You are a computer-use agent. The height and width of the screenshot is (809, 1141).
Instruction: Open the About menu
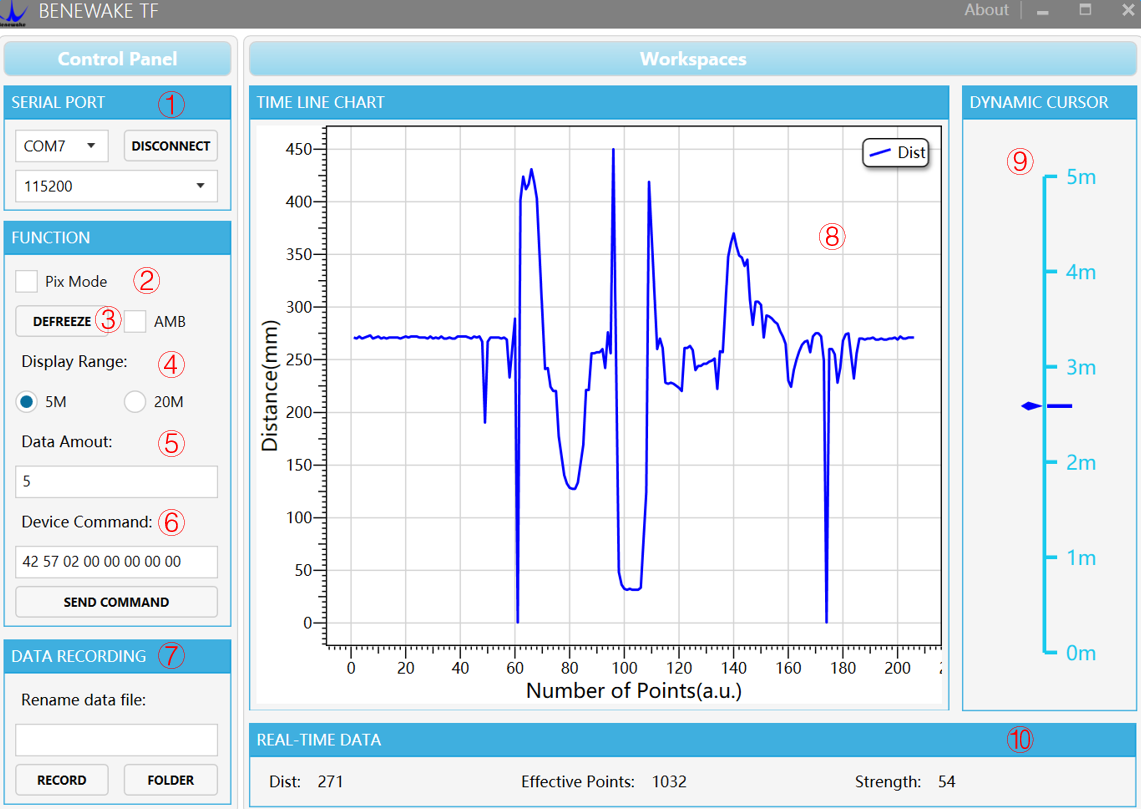tap(986, 11)
